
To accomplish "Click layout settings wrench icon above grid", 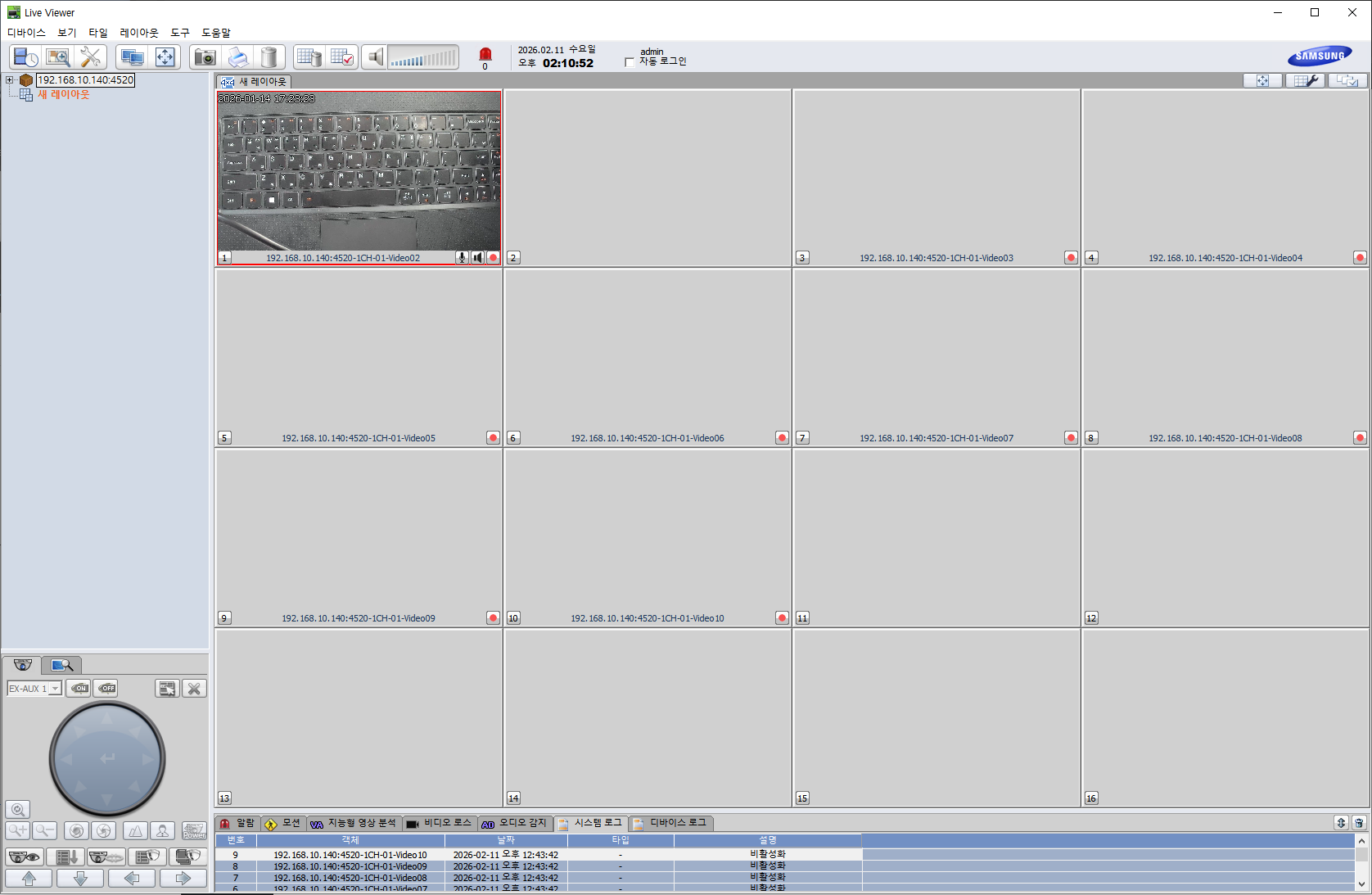I will [x=1305, y=80].
